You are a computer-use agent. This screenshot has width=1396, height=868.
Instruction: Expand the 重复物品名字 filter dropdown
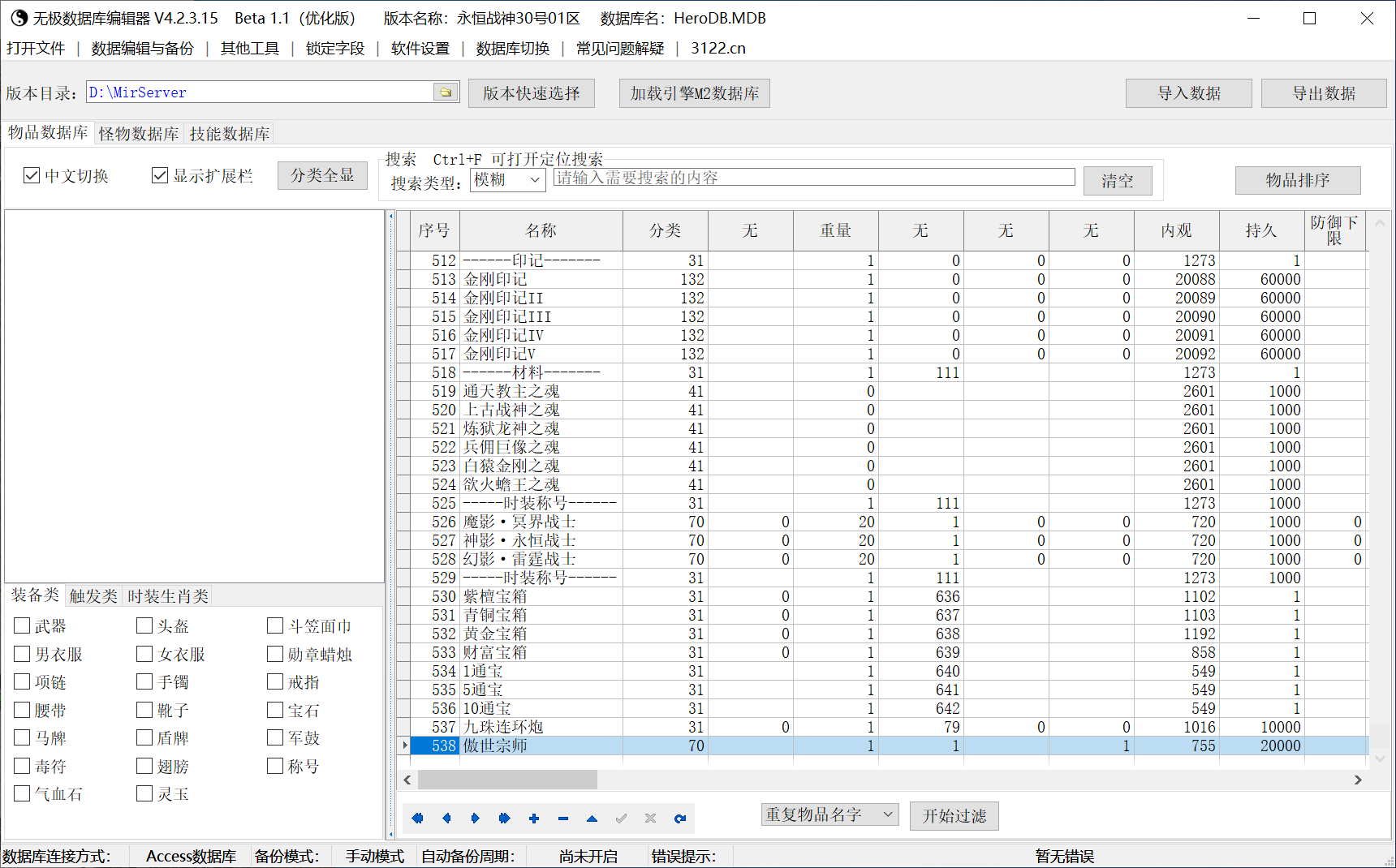coord(829,814)
